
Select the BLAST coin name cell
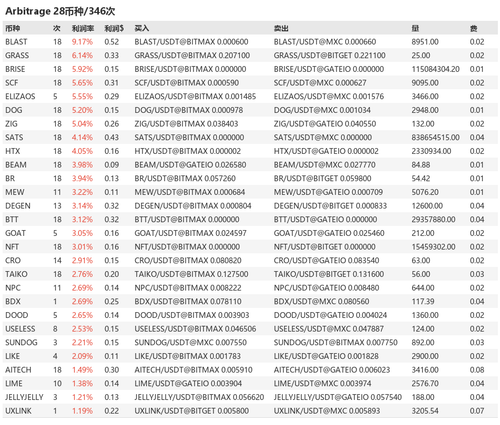(16, 42)
